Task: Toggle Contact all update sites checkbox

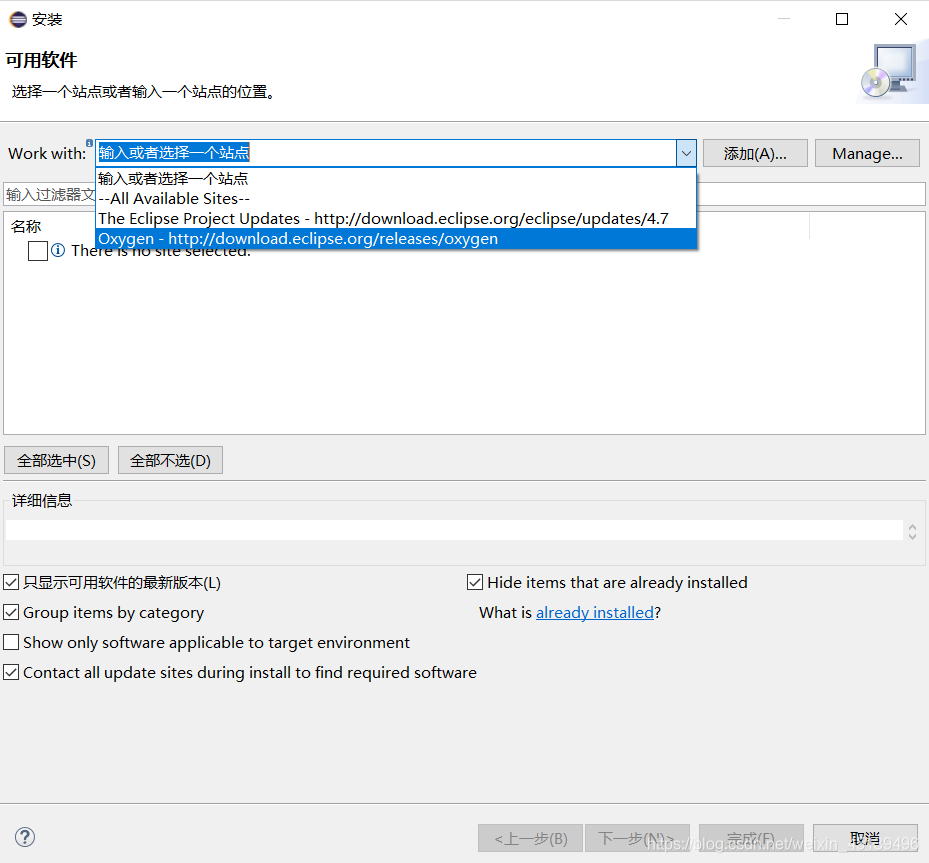Action: tap(11, 672)
